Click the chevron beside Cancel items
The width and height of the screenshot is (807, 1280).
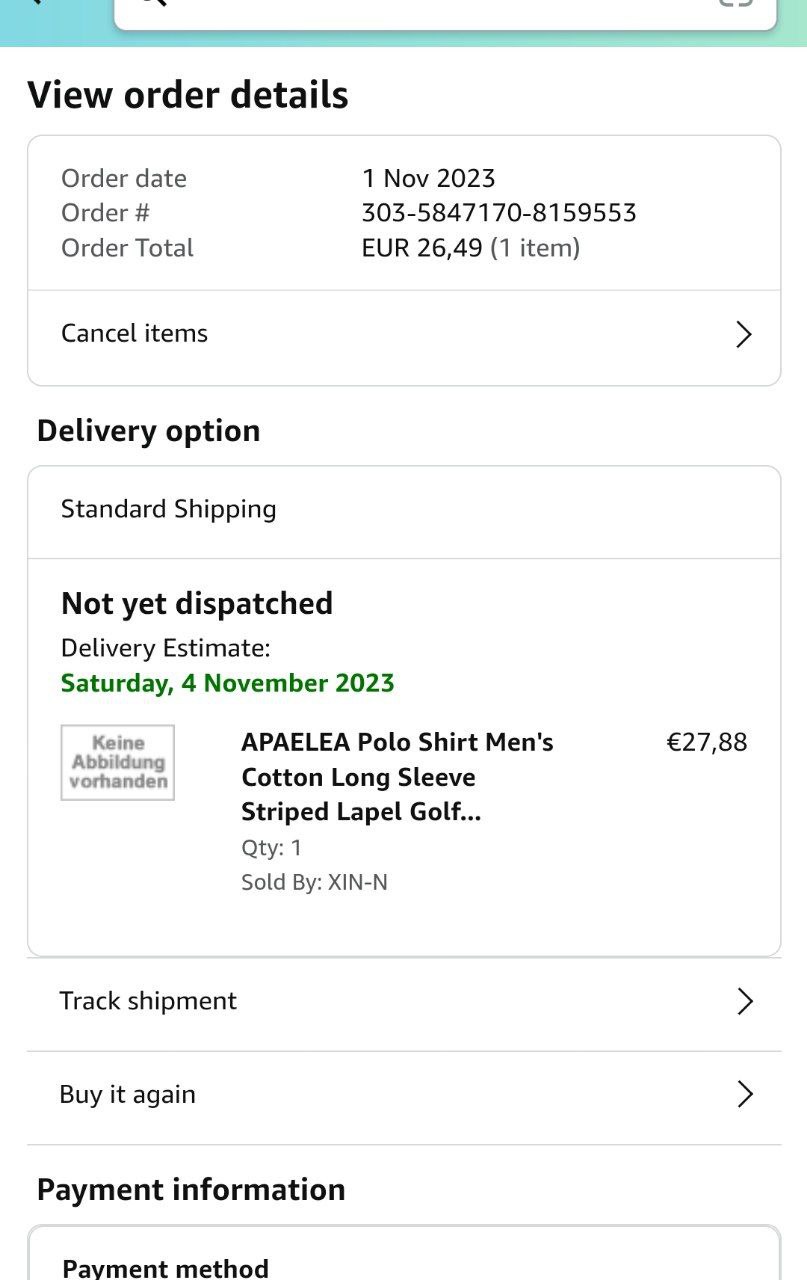pyautogui.click(x=743, y=334)
